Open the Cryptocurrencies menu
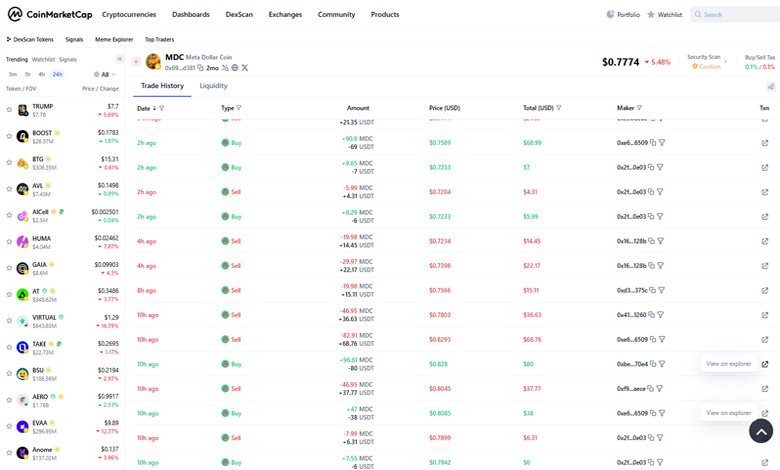The height and width of the screenshot is (470, 780). pyautogui.click(x=129, y=14)
